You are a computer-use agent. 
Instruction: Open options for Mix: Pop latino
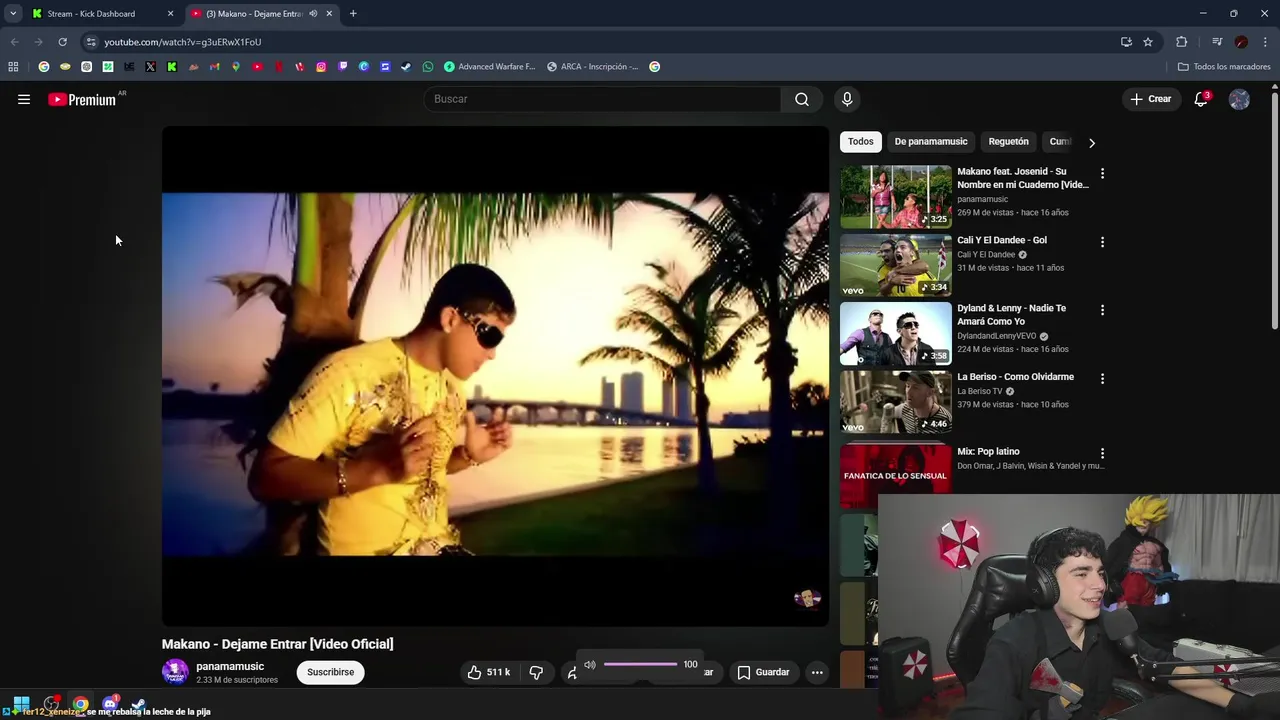coord(1102,453)
